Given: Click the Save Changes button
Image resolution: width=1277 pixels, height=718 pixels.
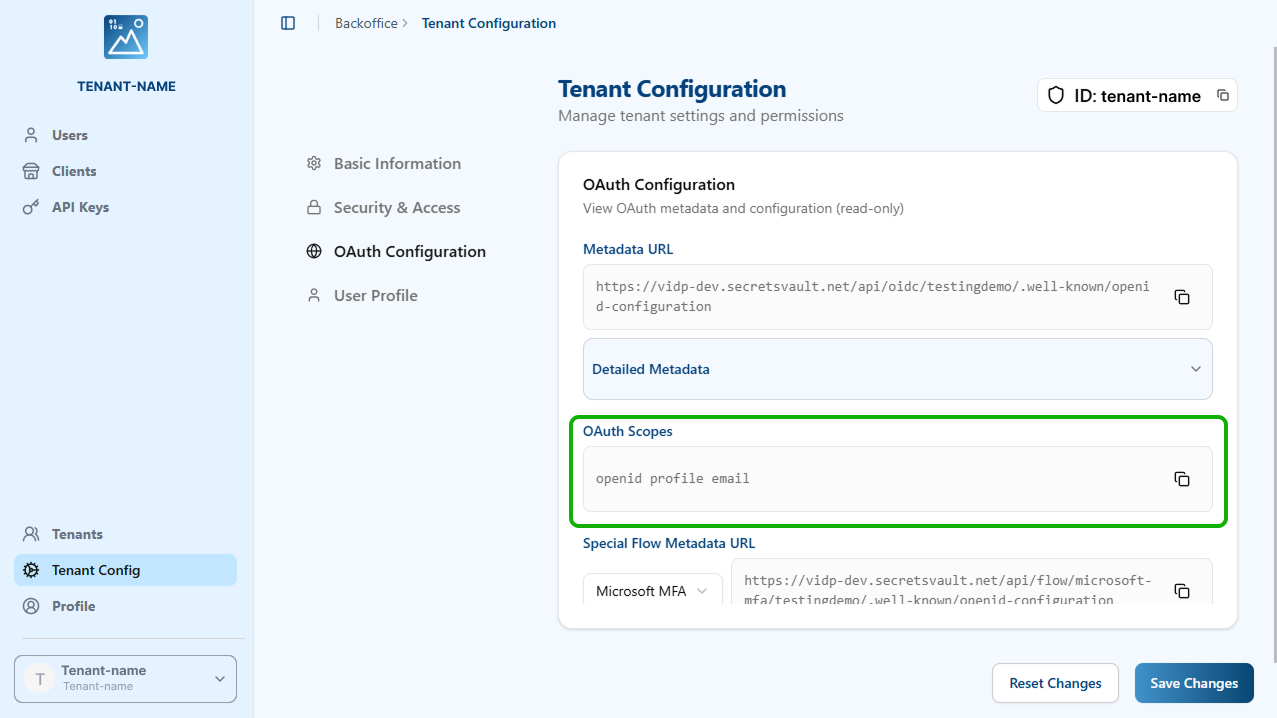Looking at the screenshot, I should pyautogui.click(x=1193, y=683).
